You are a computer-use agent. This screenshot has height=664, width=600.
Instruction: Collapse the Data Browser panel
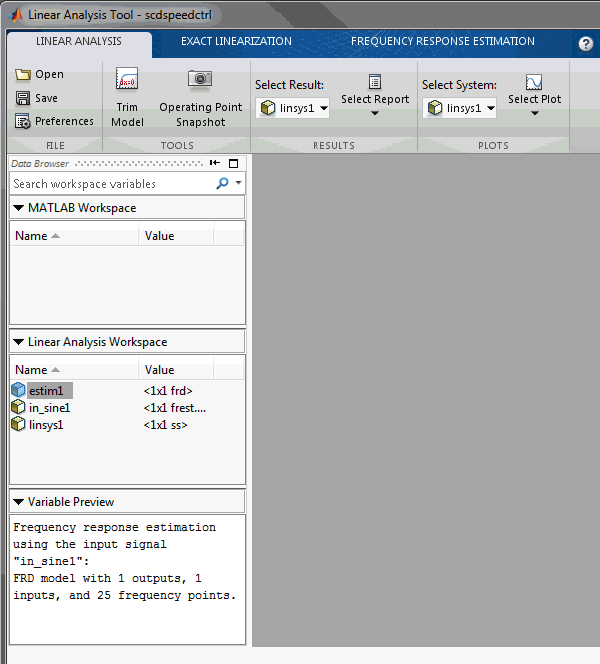pos(214,163)
